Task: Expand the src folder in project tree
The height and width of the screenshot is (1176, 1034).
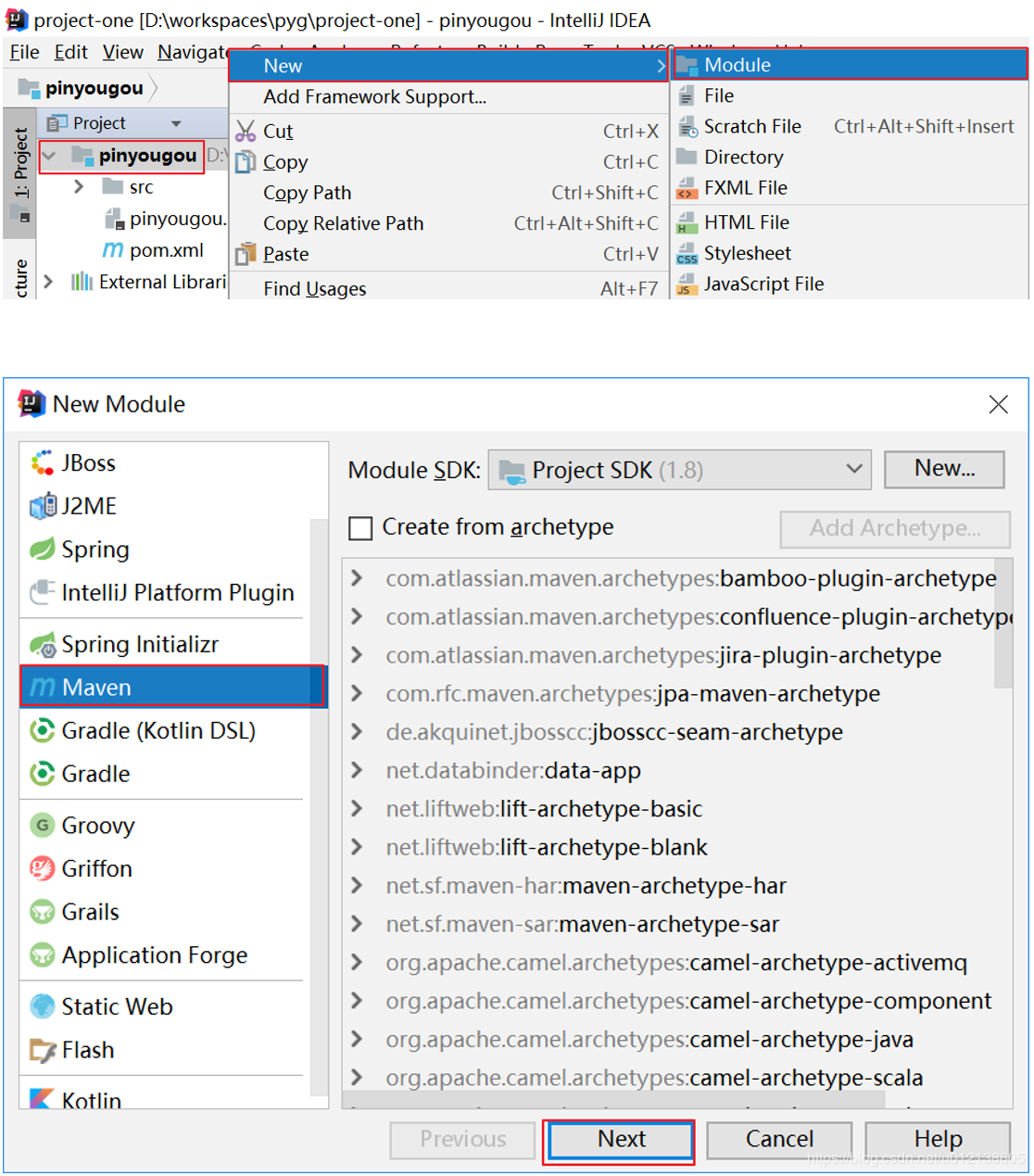Action: click(x=80, y=187)
